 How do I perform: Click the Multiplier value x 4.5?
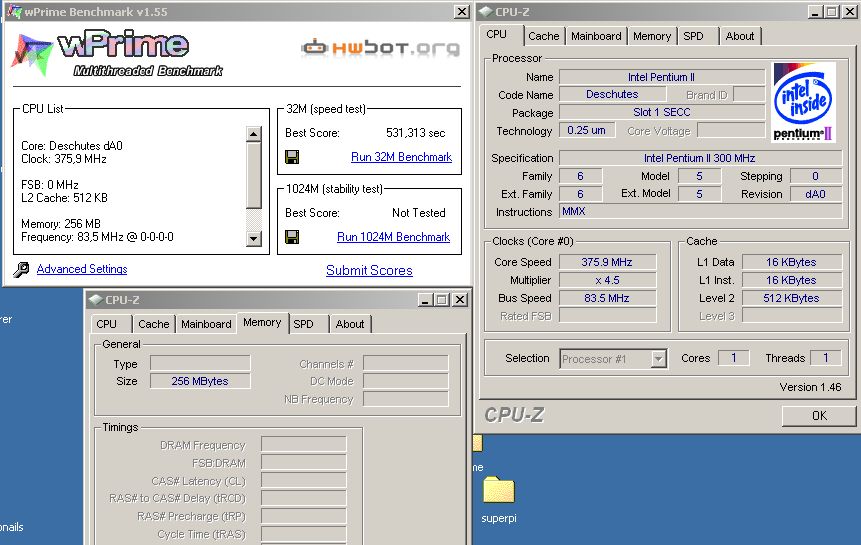click(607, 280)
